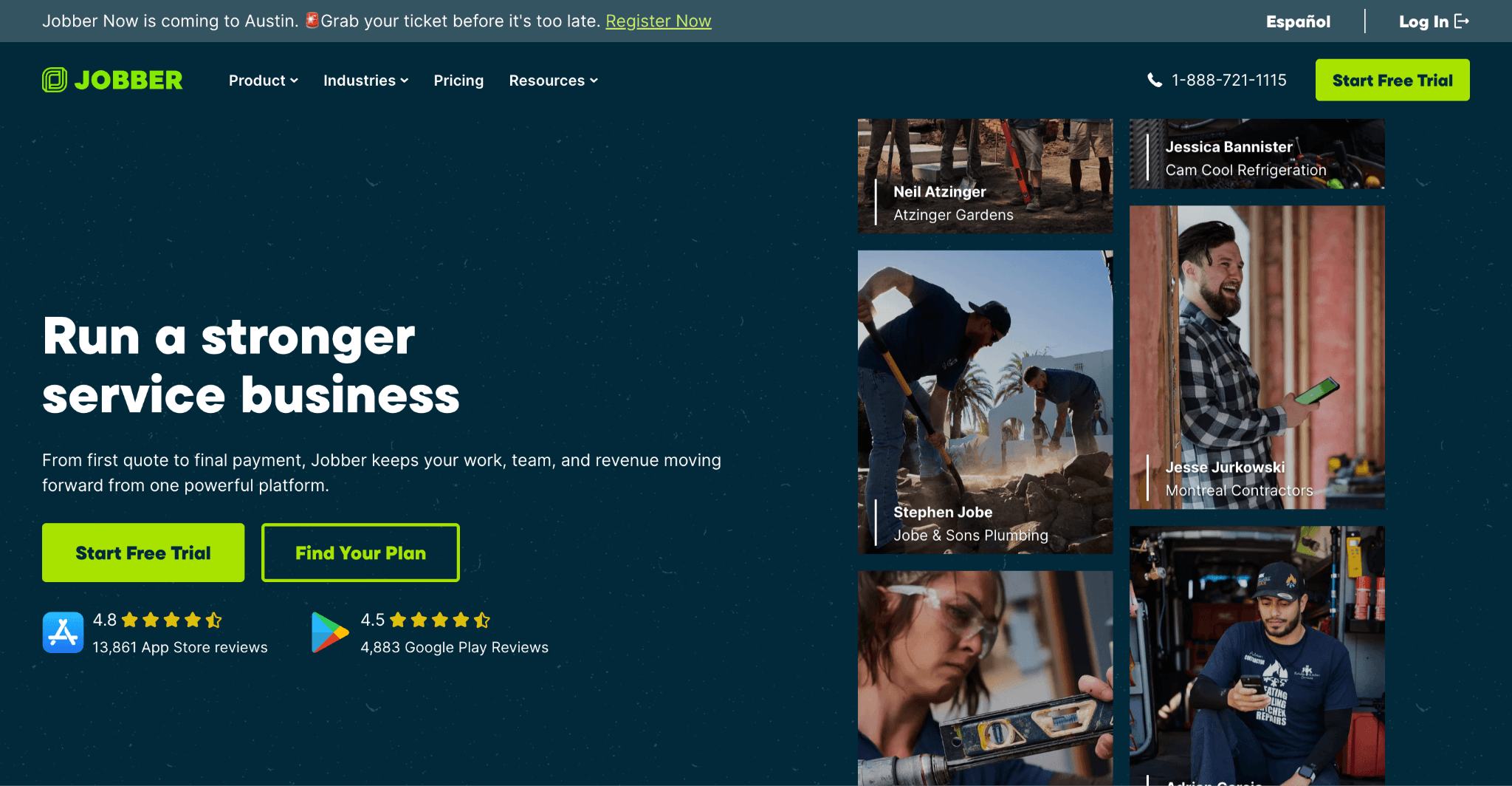Image resolution: width=1512 pixels, height=786 pixels.
Task: Click the Log In link
Action: [1434, 21]
